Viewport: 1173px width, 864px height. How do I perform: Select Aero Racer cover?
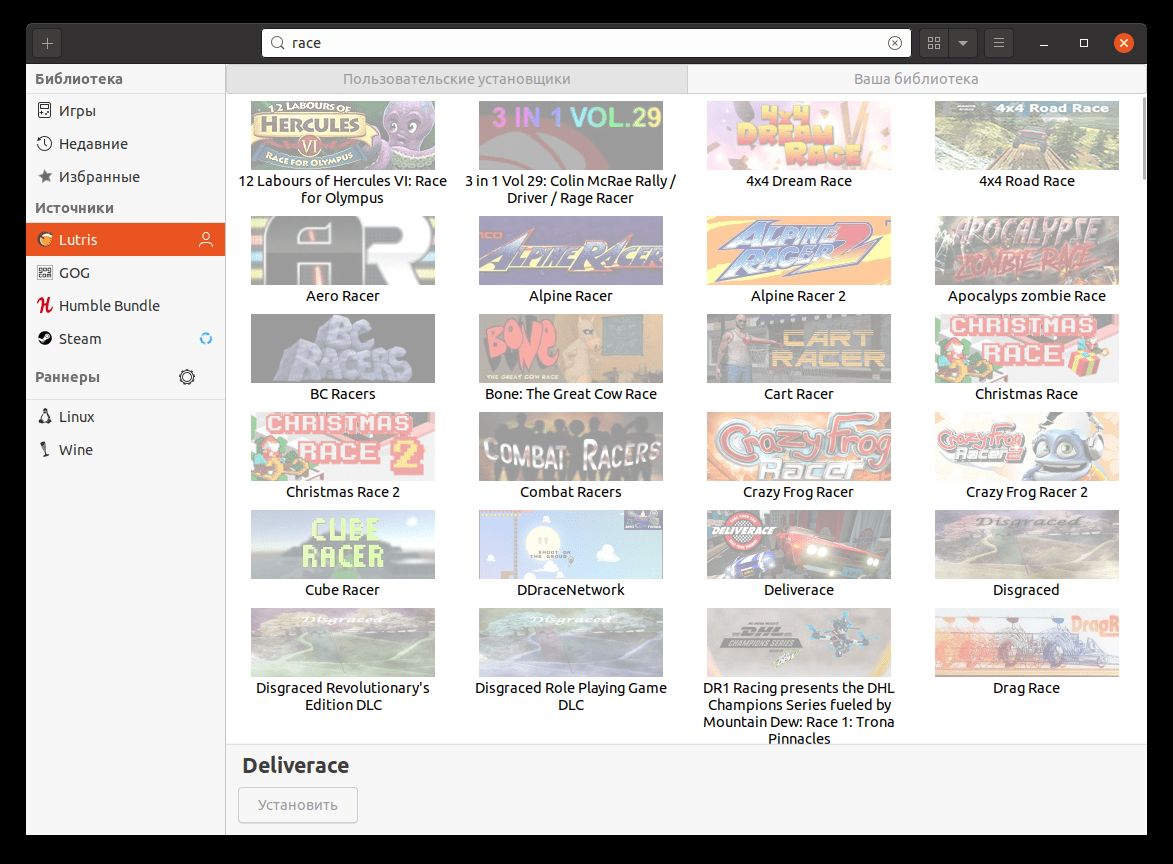[x=343, y=251]
